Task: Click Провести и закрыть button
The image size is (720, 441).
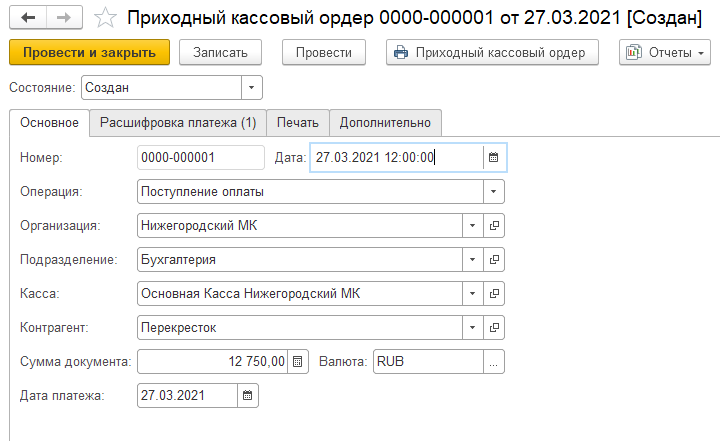Action: [x=89, y=52]
